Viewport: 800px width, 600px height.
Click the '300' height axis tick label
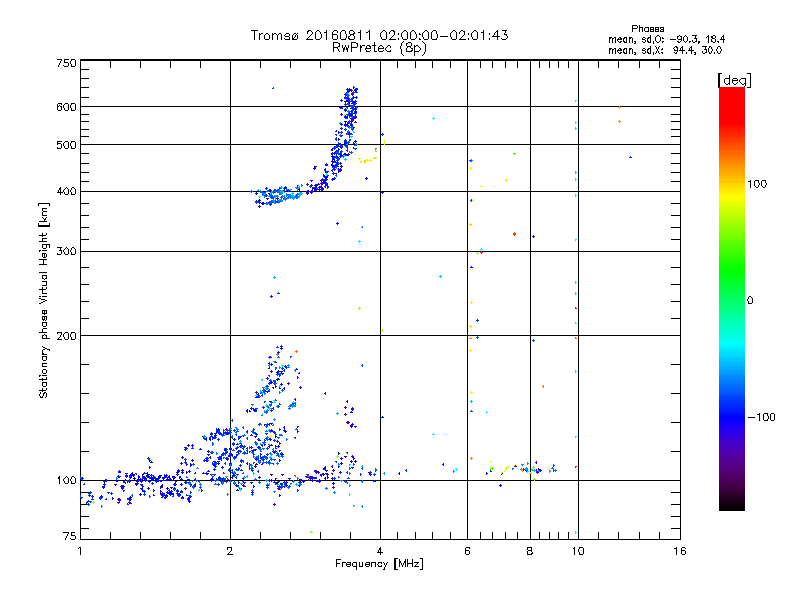(x=66, y=252)
